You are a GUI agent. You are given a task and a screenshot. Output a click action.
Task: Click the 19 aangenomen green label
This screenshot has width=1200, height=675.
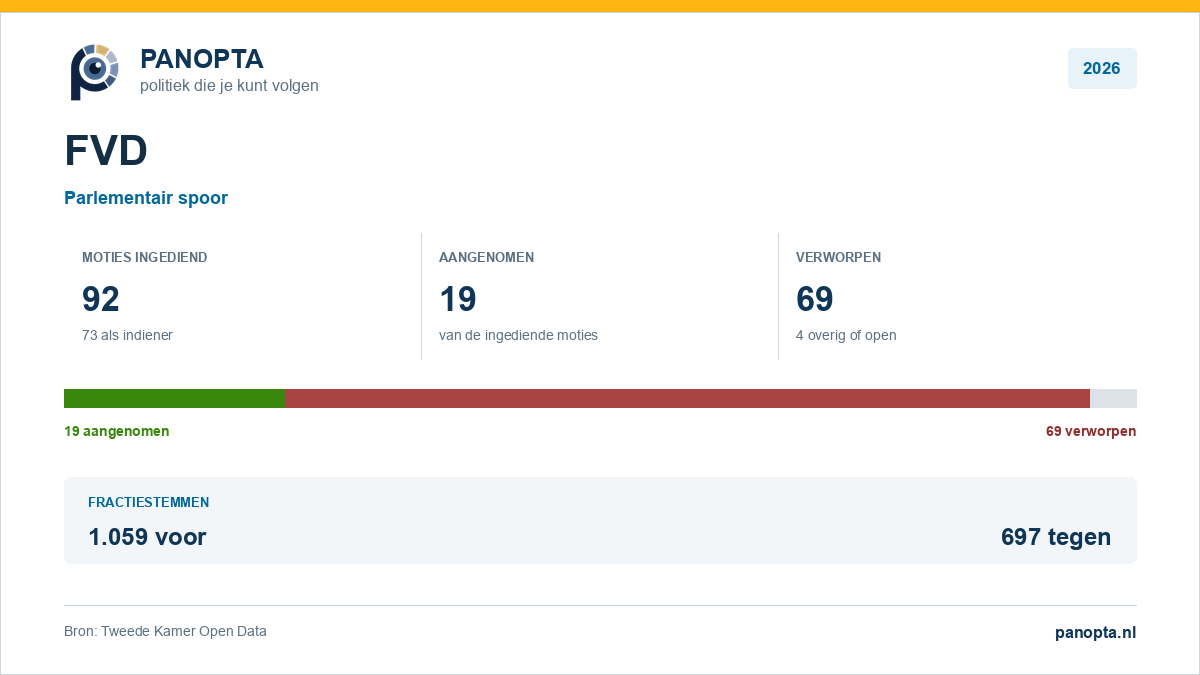117,432
